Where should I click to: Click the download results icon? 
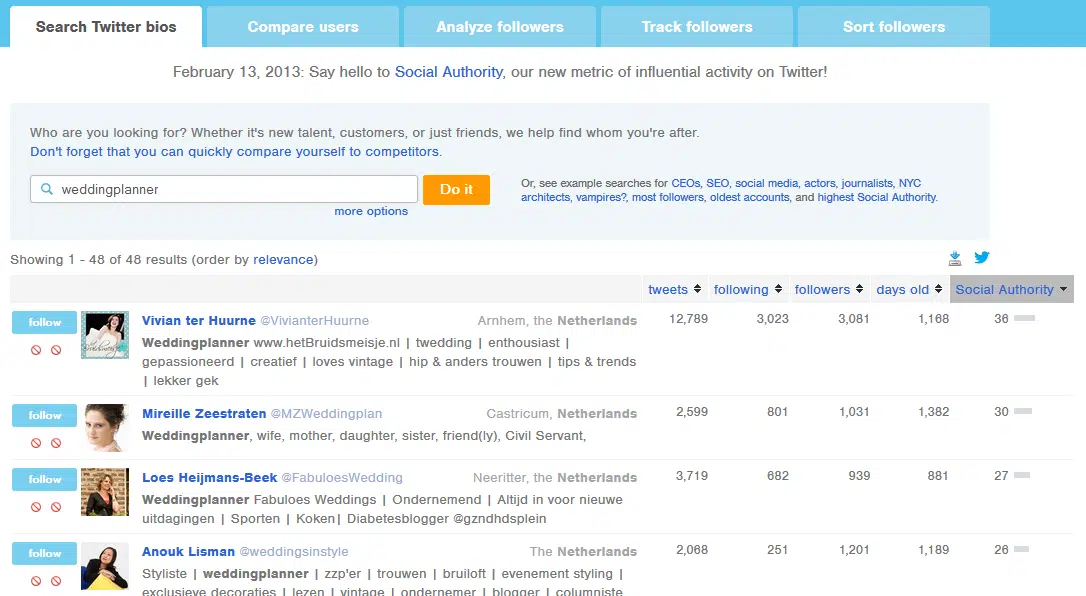pos(955,258)
